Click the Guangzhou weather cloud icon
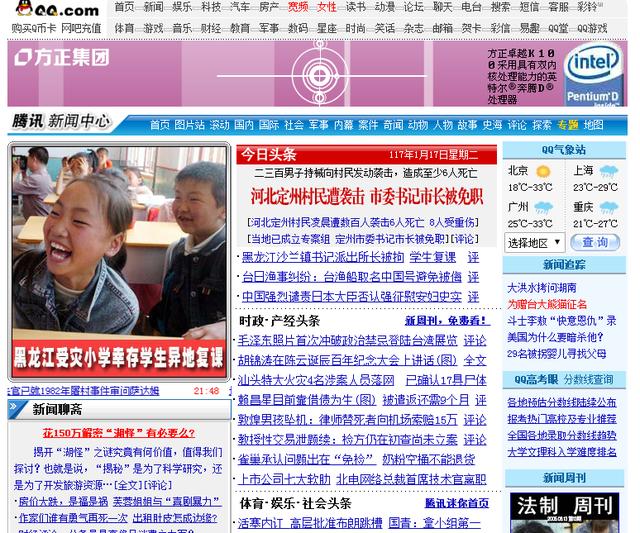Viewport: 640px width, 533px height. 542,207
